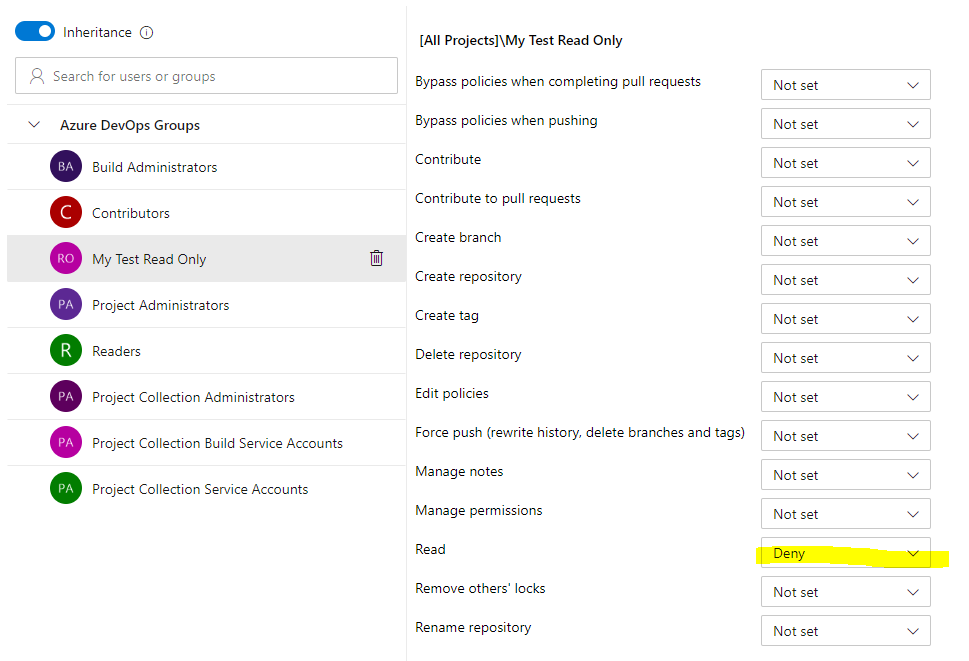Click the Search for users or groups field
Viewport: 969px width, 661px height.
[x=206, y=76]
